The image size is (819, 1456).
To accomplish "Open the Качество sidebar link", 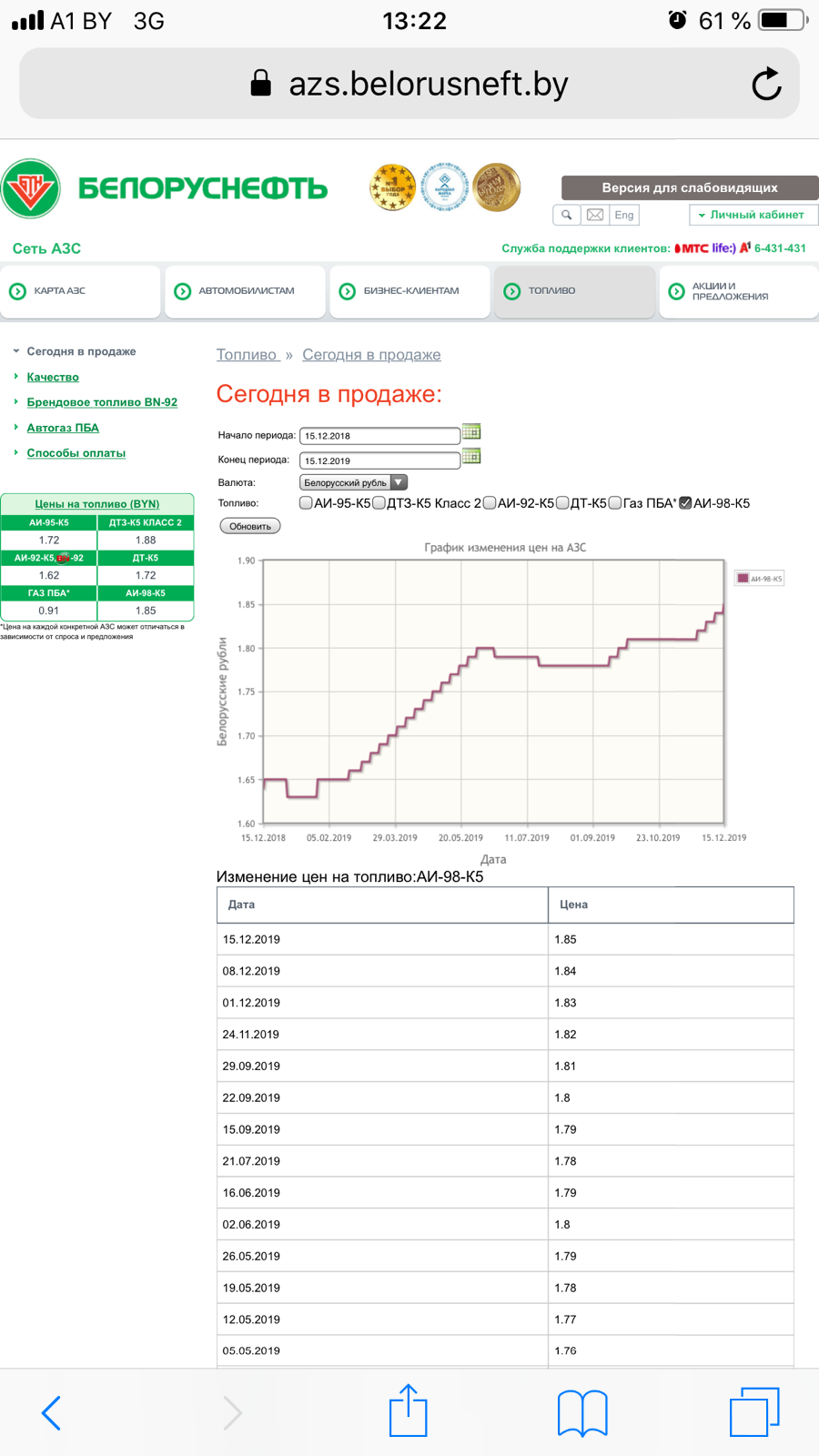I will pyautogui.click(x=53, y=377).
